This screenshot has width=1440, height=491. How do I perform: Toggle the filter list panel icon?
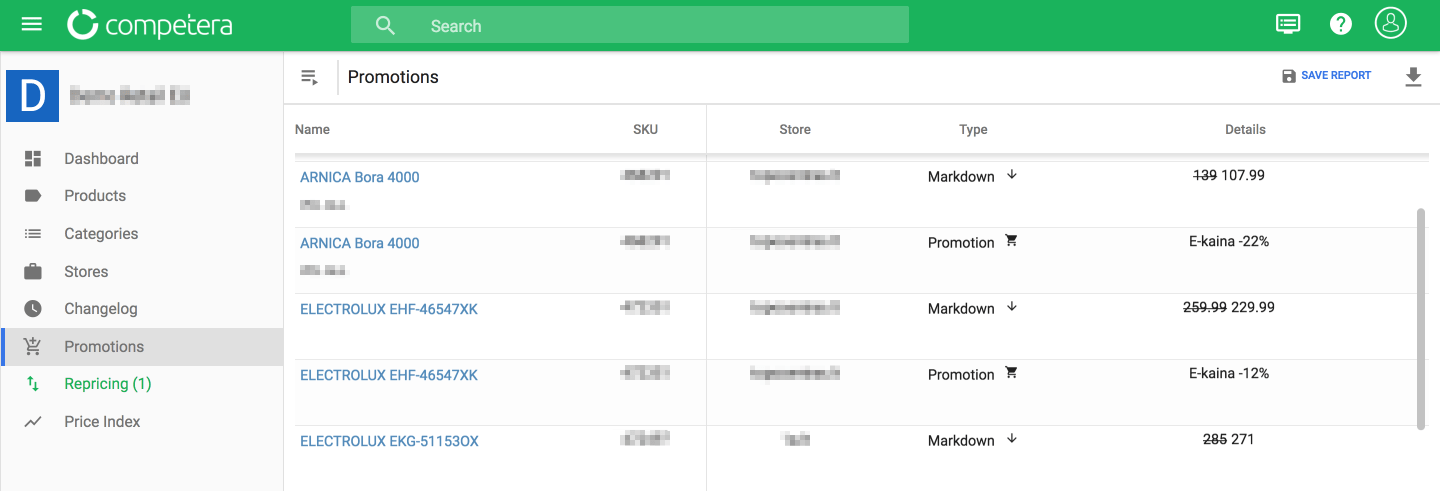click(x=310, y=77)
